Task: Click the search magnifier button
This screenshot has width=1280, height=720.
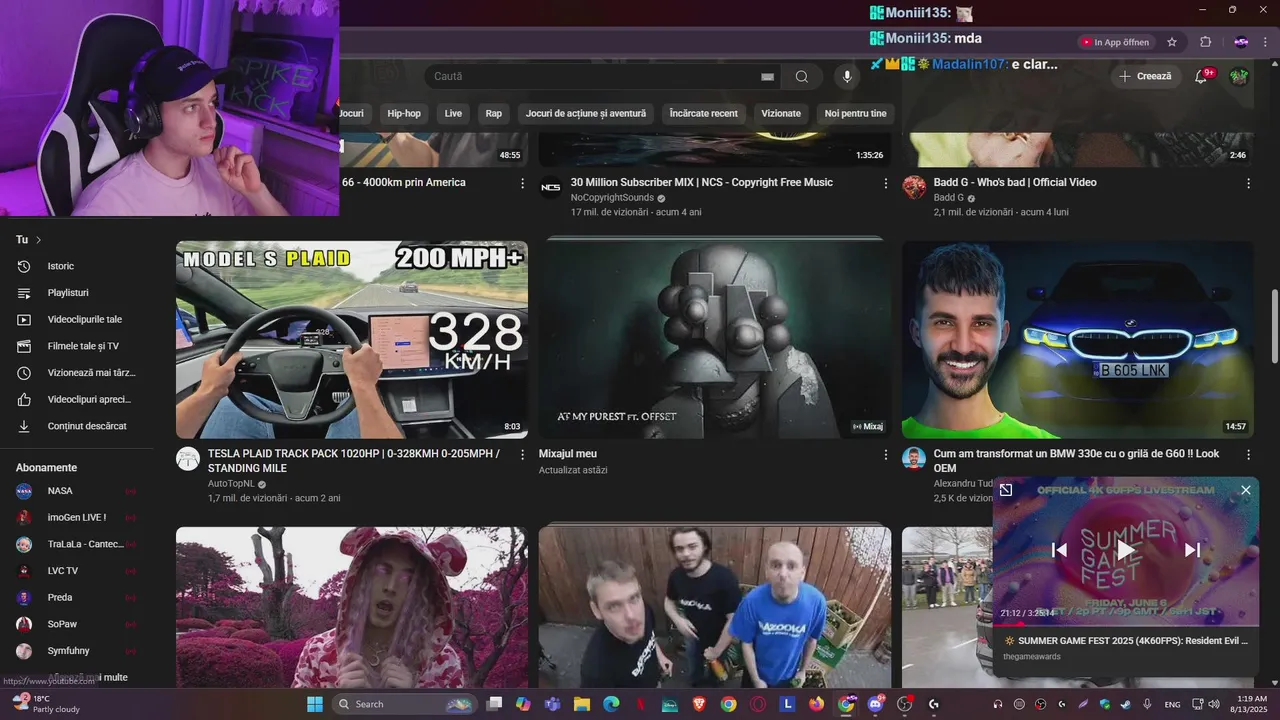Action: click(x=802, y=76)
